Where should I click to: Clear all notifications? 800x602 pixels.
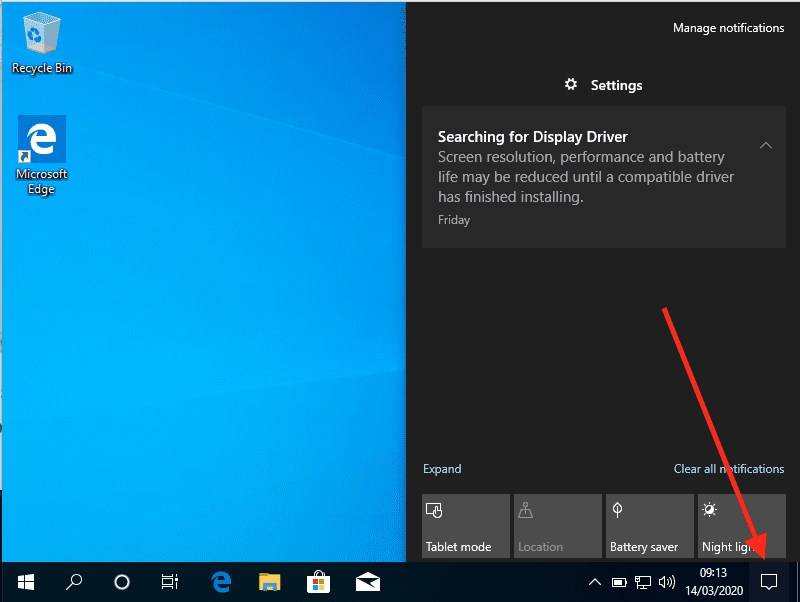coord(728,469)
